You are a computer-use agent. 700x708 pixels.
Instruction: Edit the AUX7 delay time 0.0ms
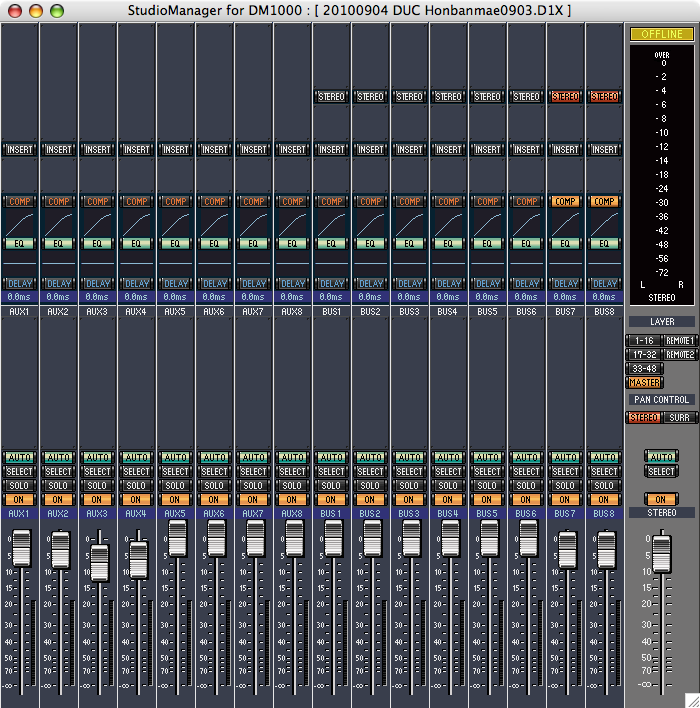(x=253, y=297)
